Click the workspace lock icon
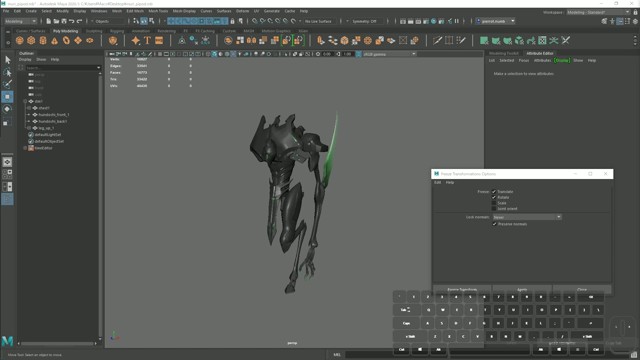Image resolution: width=640 pixels, height=360 pixels. [635, 12]
